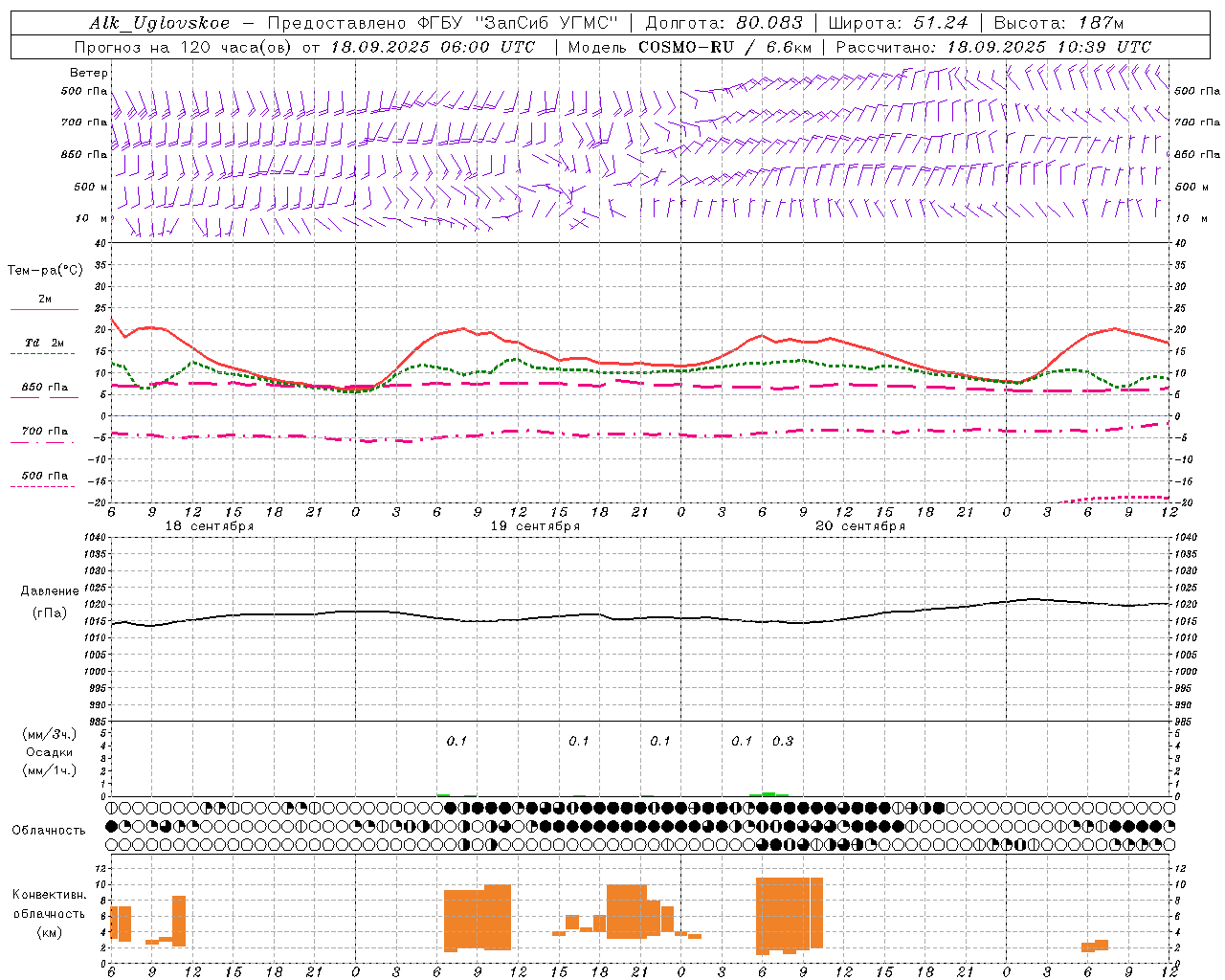Click the 'Td 2м' dew point legend label
Viewport: 1225px width, 980px height.
click(44, 343)
